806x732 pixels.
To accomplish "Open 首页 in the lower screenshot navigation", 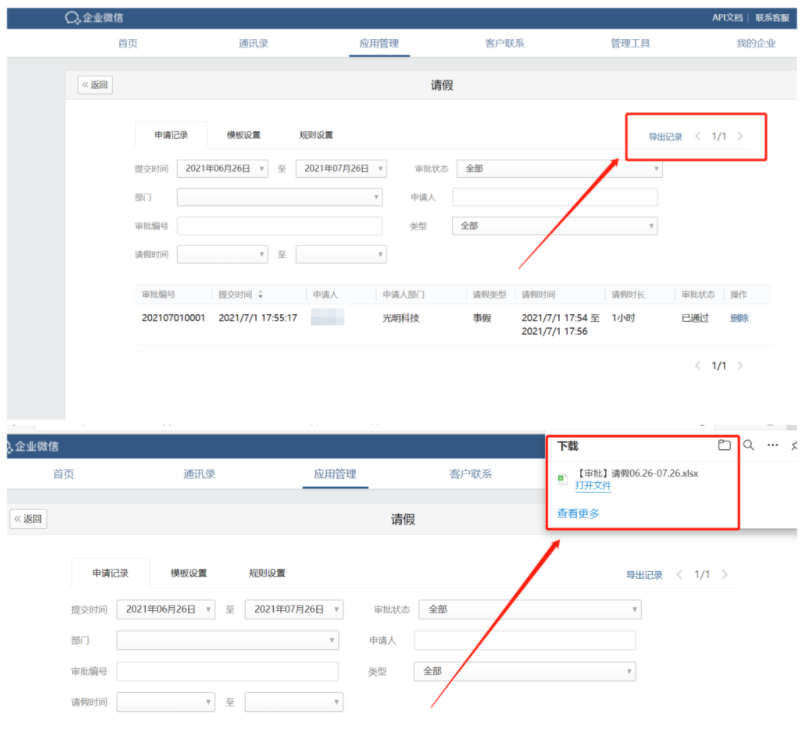I will [64, 474].
